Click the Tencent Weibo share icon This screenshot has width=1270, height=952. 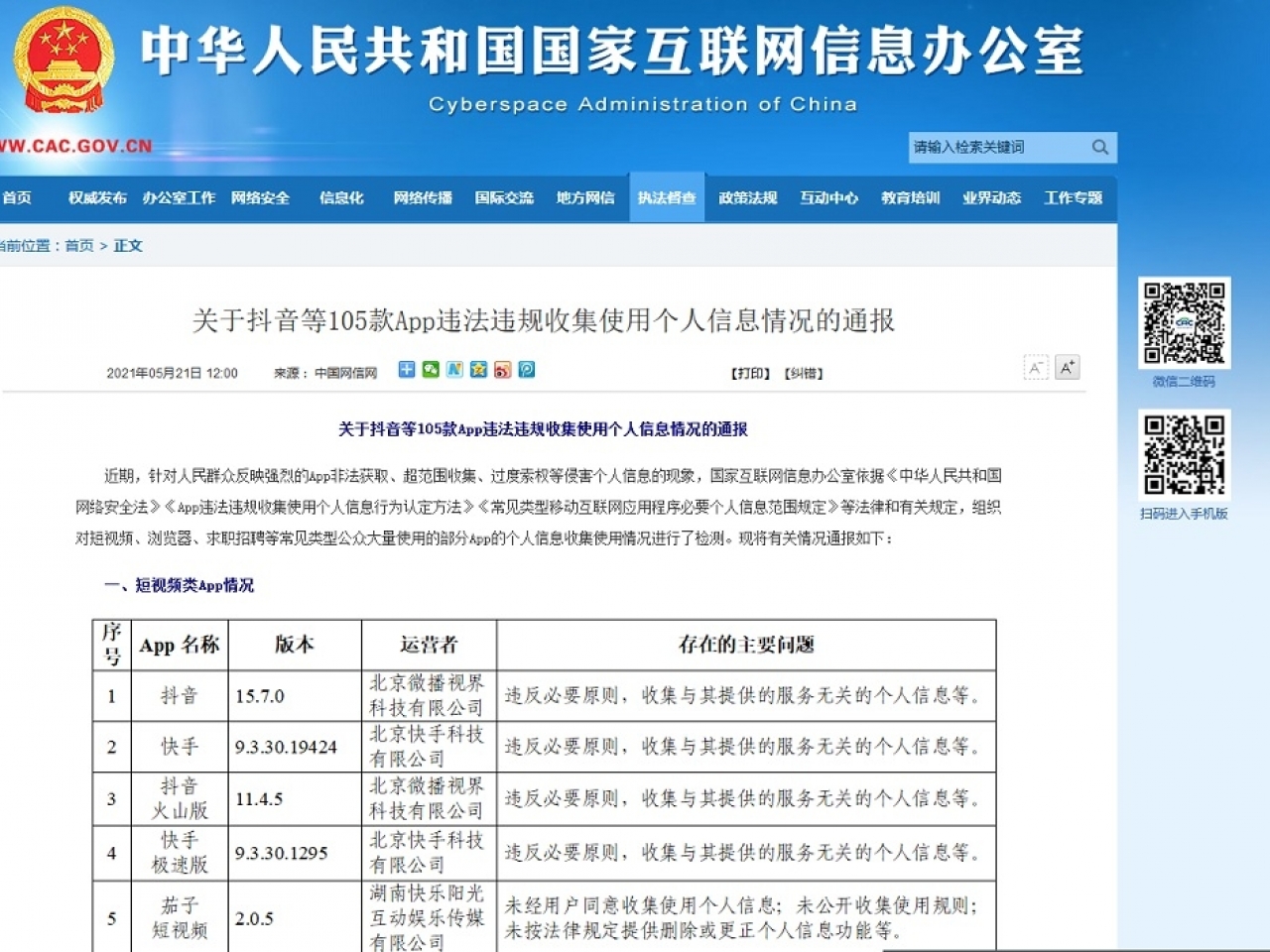(527, 370)
